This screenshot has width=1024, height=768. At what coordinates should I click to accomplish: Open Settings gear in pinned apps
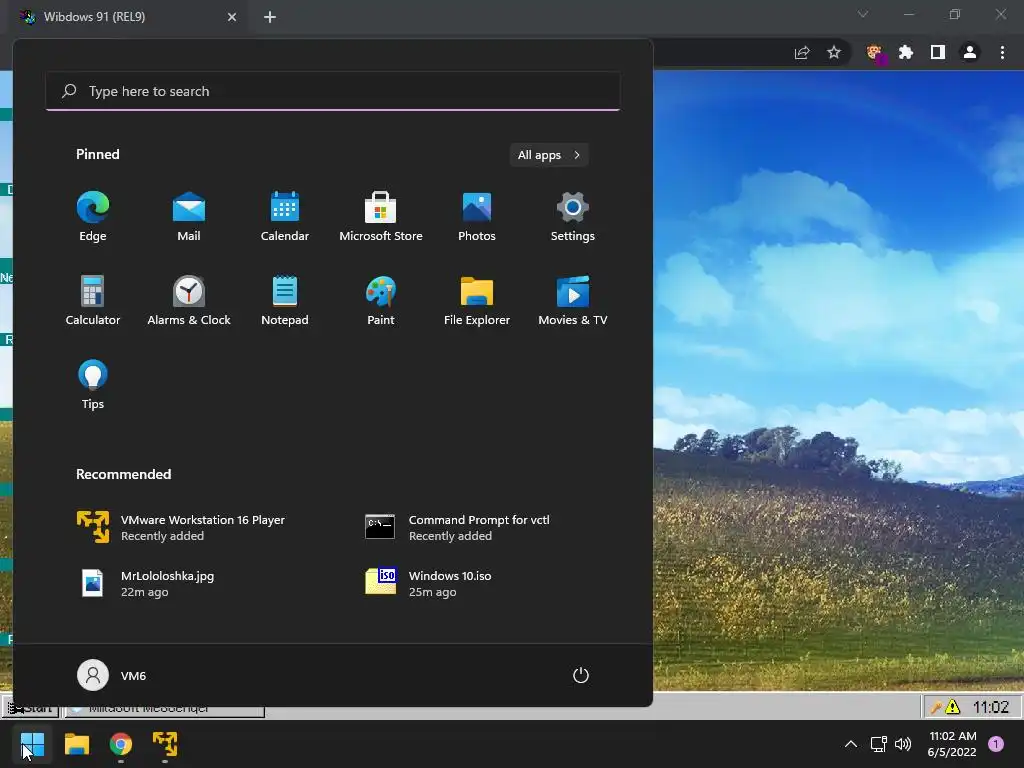point(573,216)
